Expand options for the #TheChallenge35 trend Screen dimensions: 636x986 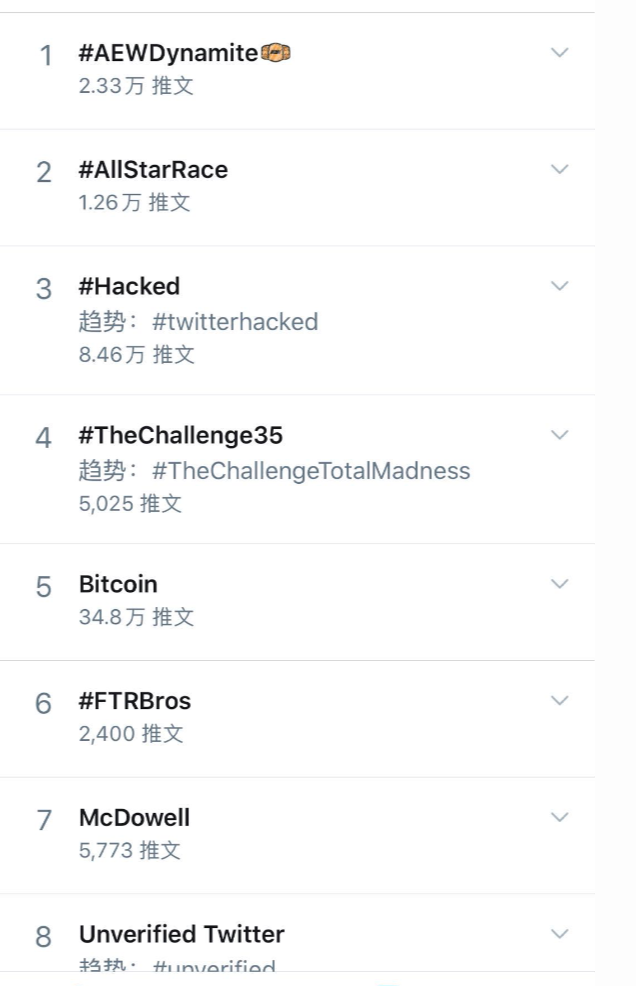[560, 434]
